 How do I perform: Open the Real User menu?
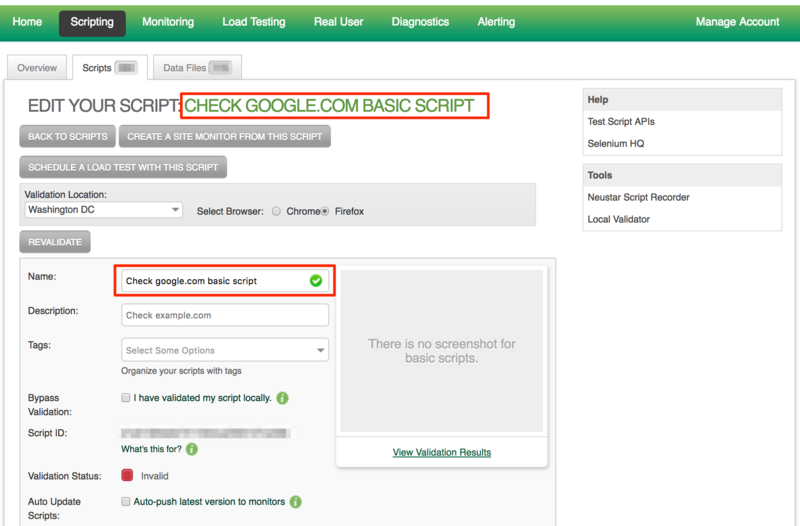pyautogui.click(x=338, y=22)
